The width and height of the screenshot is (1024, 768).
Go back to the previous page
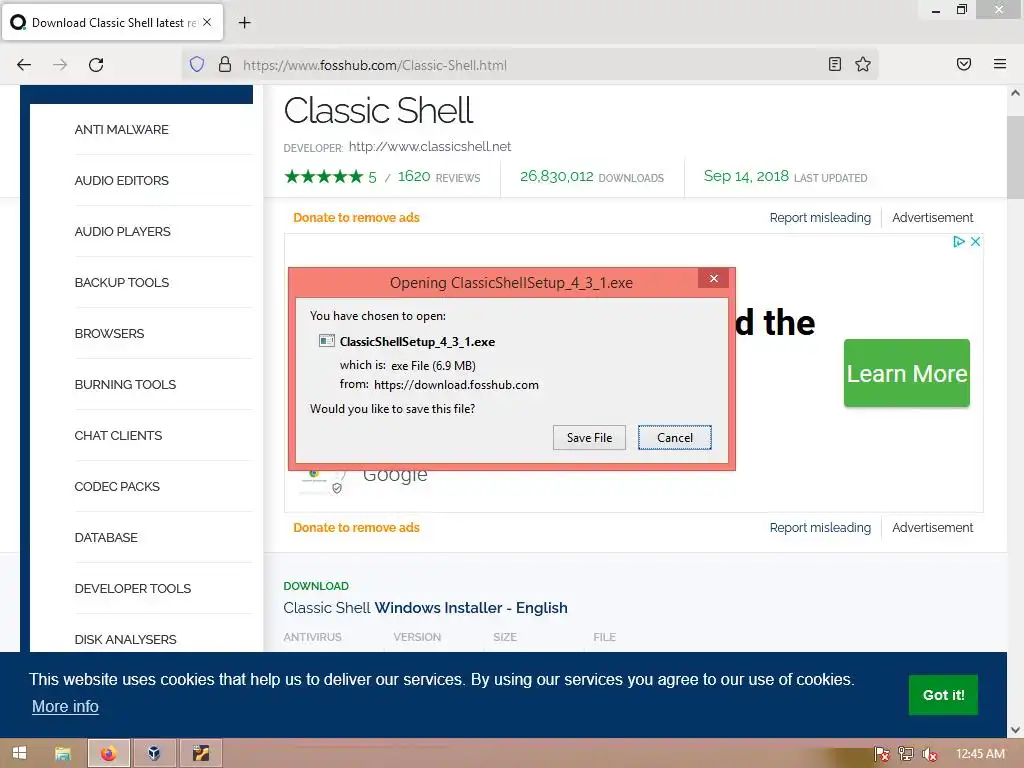pyautogui.click(x=24, y=65)
